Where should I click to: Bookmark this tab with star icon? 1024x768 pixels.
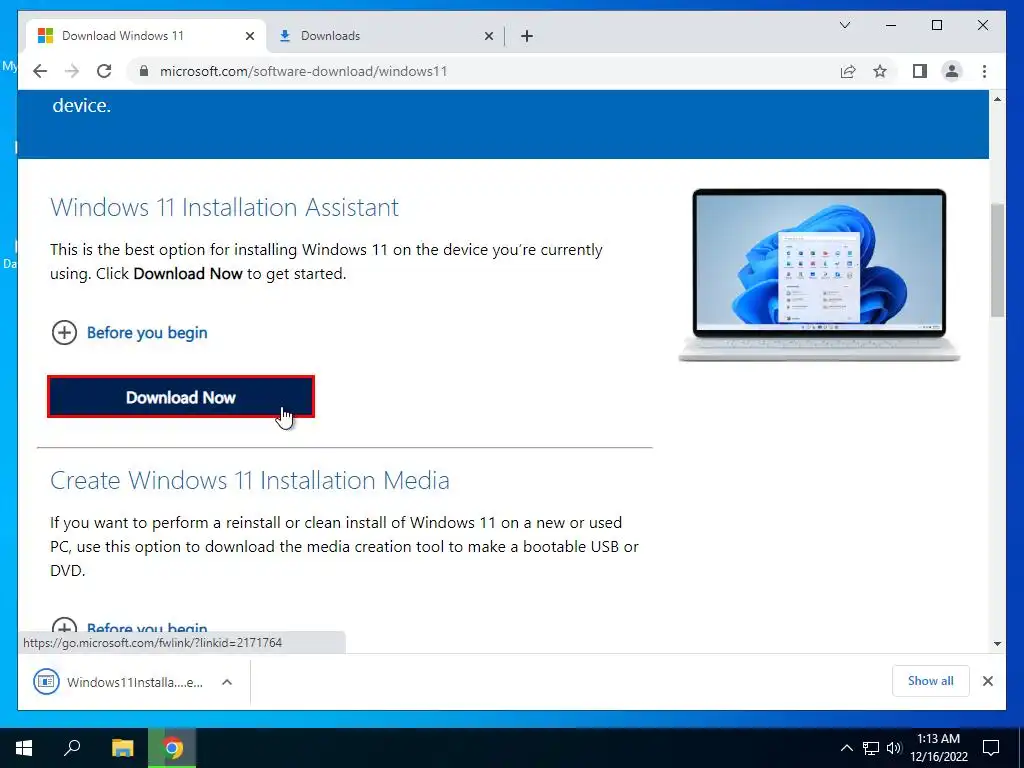point(880,71)
